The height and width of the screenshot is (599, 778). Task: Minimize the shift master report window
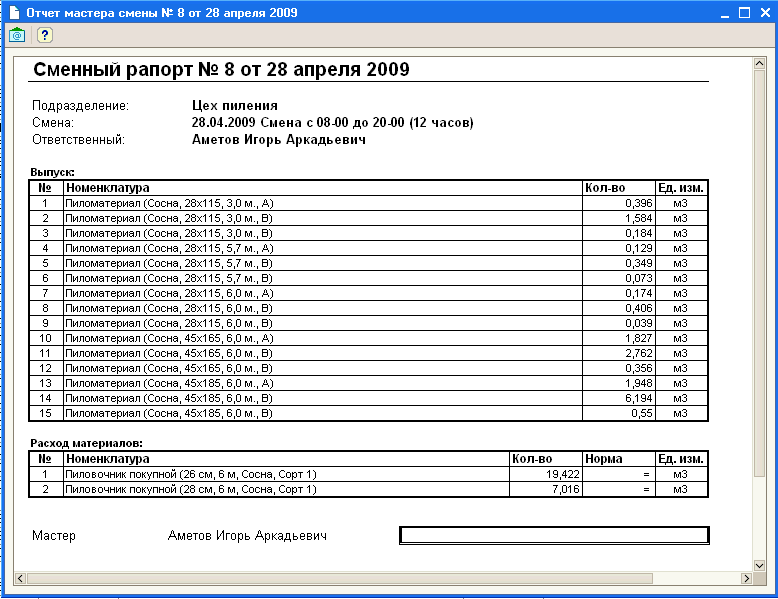pos(725,13)
